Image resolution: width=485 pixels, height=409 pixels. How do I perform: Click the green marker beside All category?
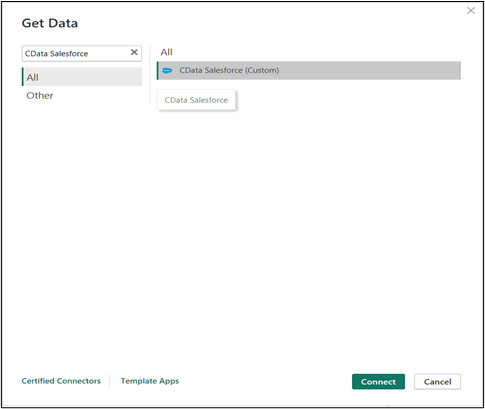tap(23, 77)
